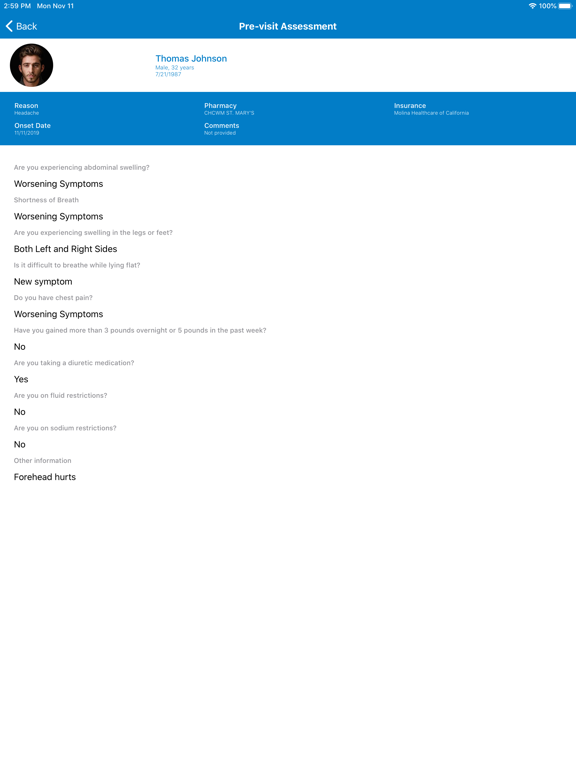576x768 pixels.
Task: Click the Headache reason value
Action: point(26,113)
